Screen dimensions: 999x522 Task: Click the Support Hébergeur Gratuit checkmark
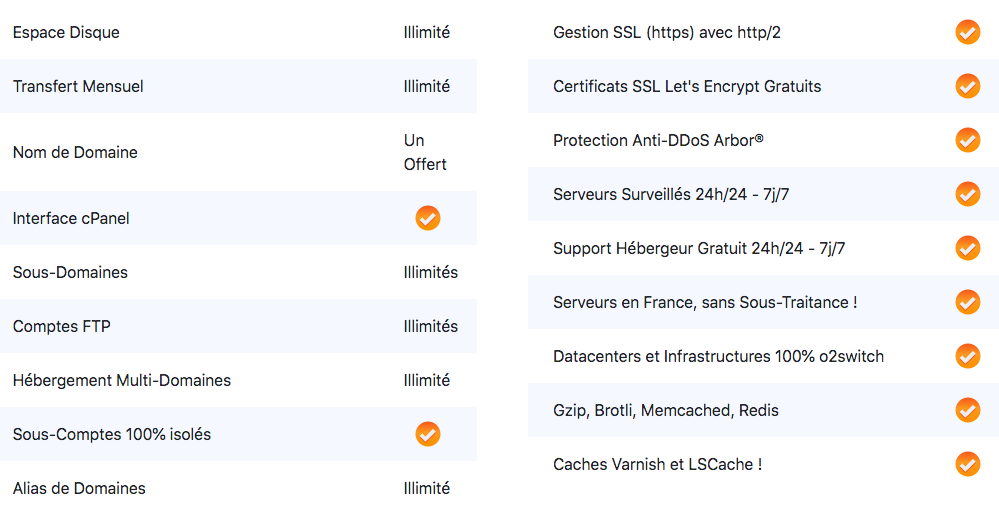(967, 248)
